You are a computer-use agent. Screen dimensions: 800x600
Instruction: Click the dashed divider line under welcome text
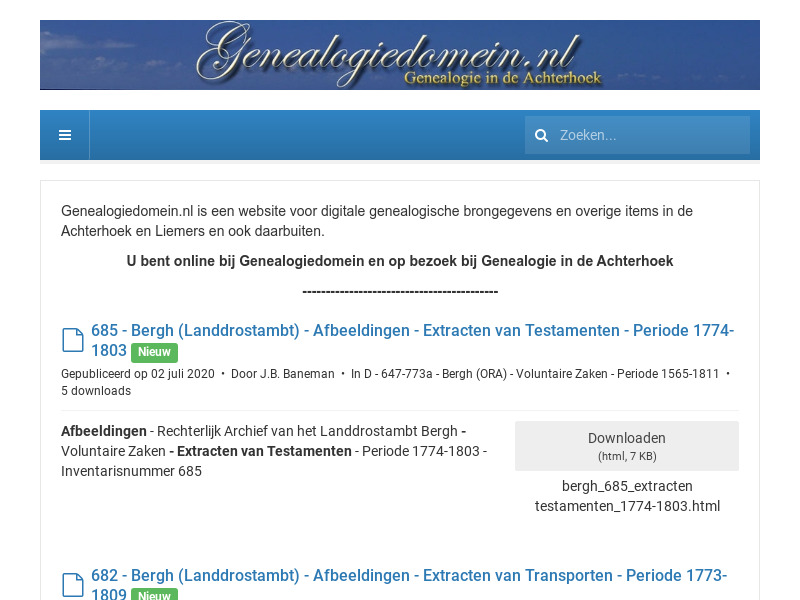point(400,290)
